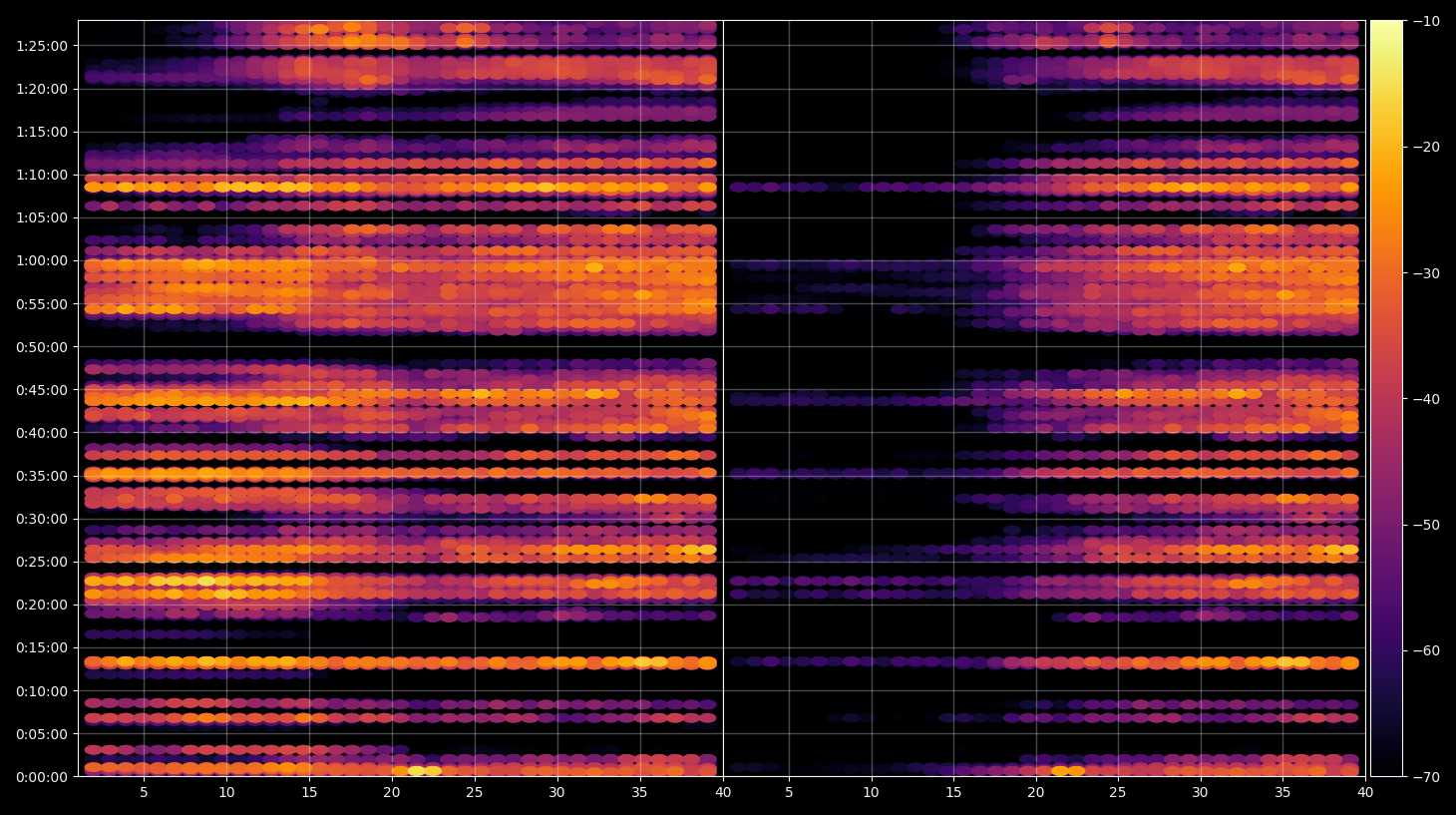Click the 1:10:00 time axis label
The image size is (1456, 815).
pos(42,175)
